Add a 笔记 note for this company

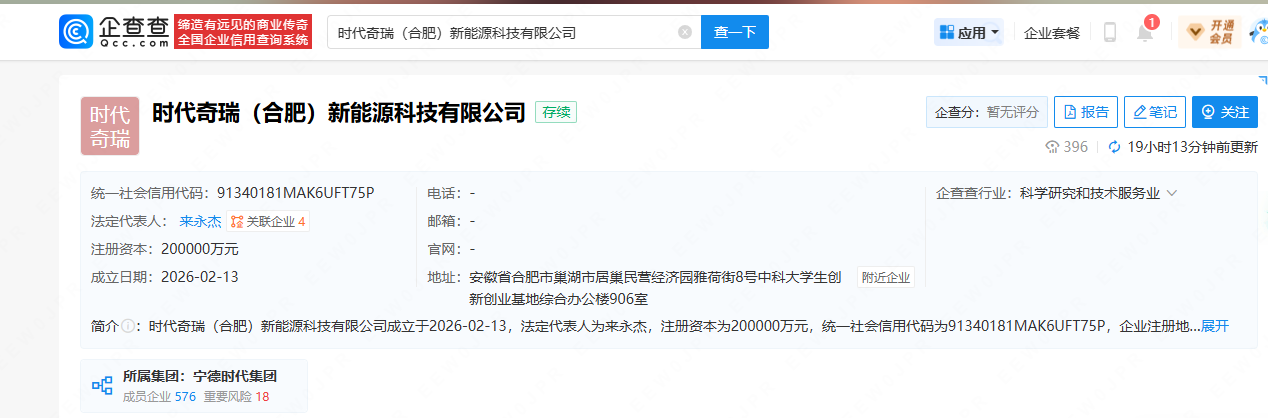(x=1154, y=112)
